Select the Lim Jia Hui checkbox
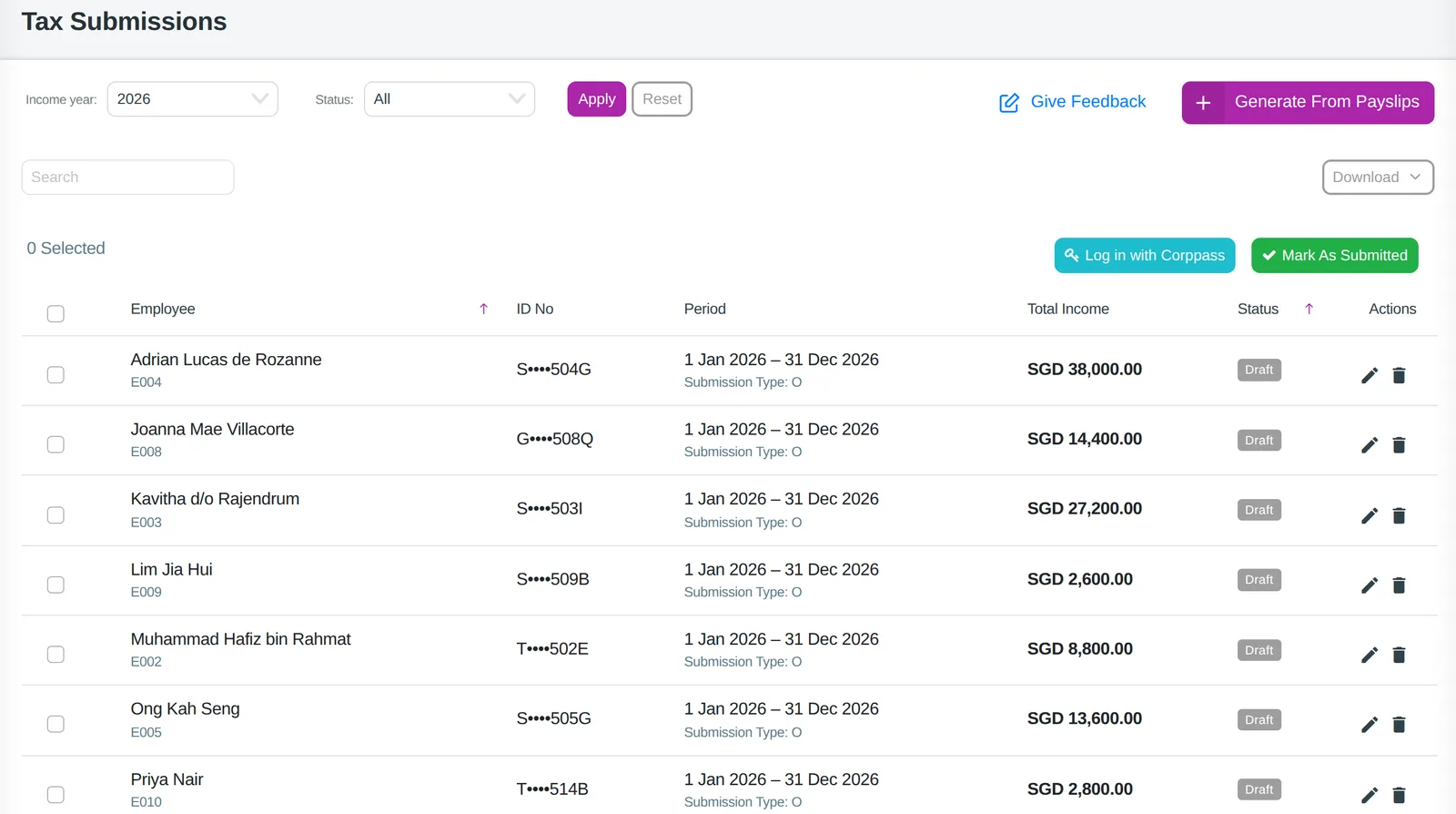Screen dimensions: 1456x814 point(56,585)
